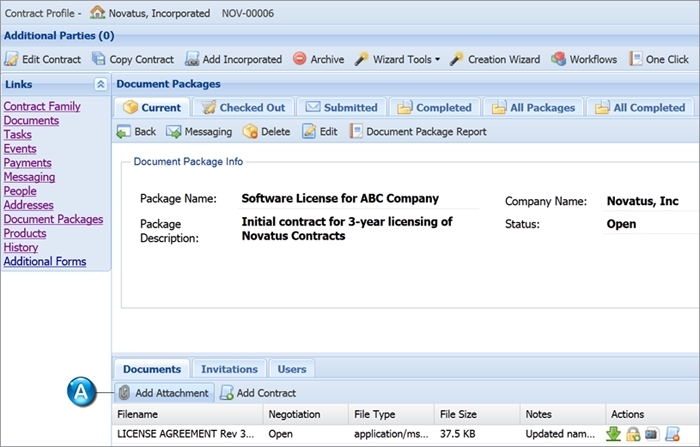Image resolution: width=700 pixels, height=447 pixels.
Task: Open the Events link
Action: click(x=20, y=149)
